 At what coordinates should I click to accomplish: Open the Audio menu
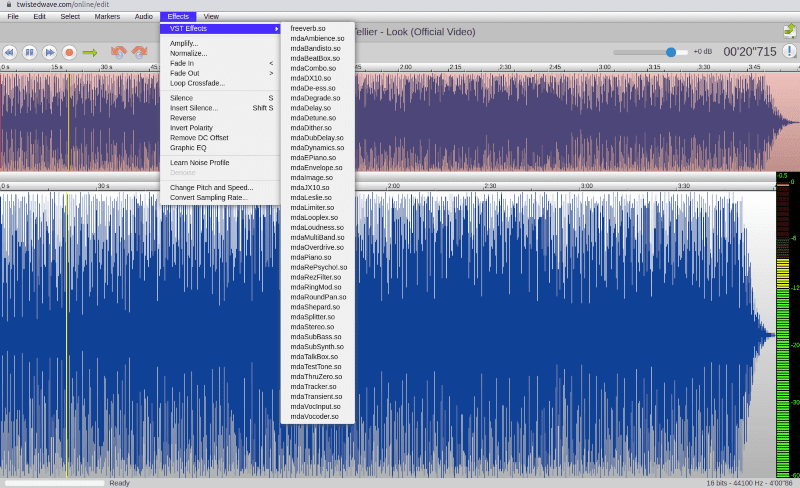143,16
